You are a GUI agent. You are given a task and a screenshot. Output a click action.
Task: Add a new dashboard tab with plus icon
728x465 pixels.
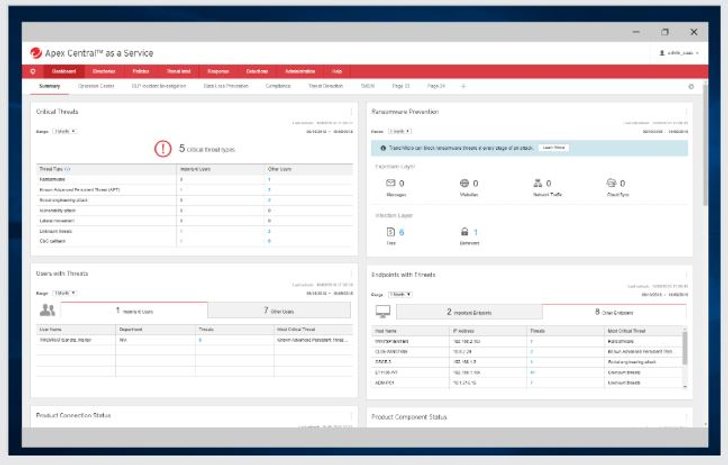[462, 87]
